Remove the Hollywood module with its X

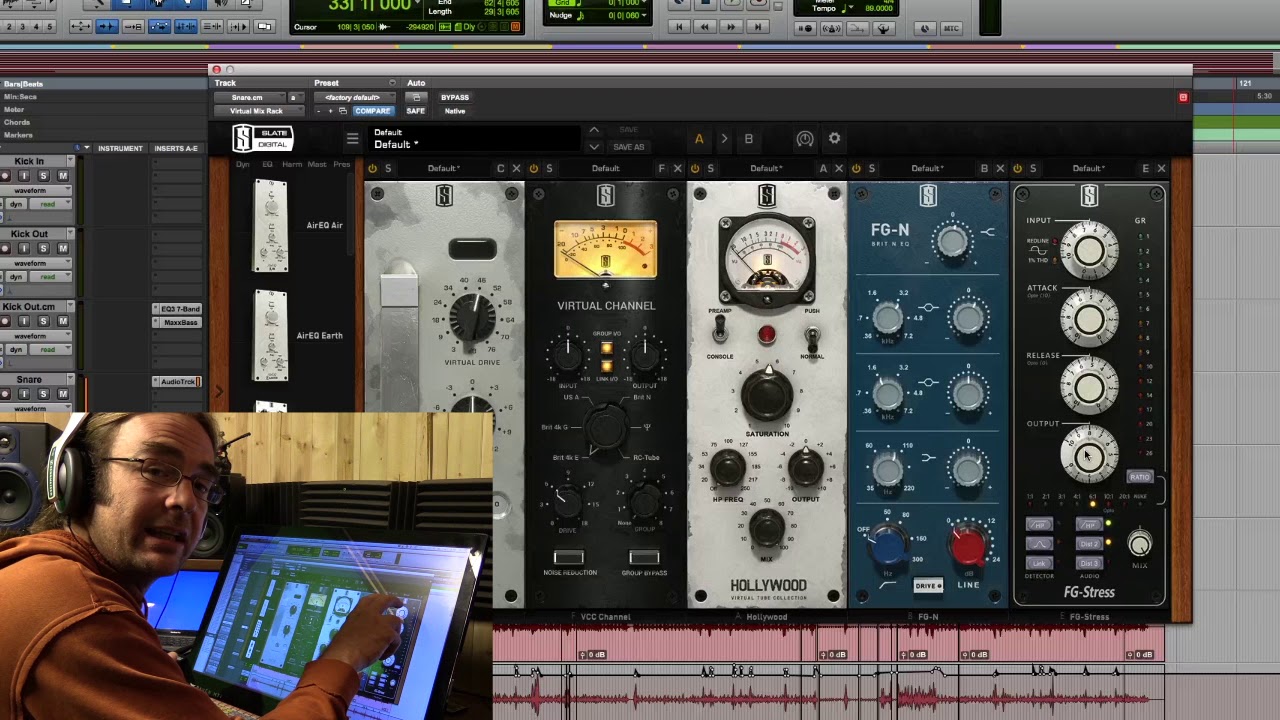[x=838, y=168]
